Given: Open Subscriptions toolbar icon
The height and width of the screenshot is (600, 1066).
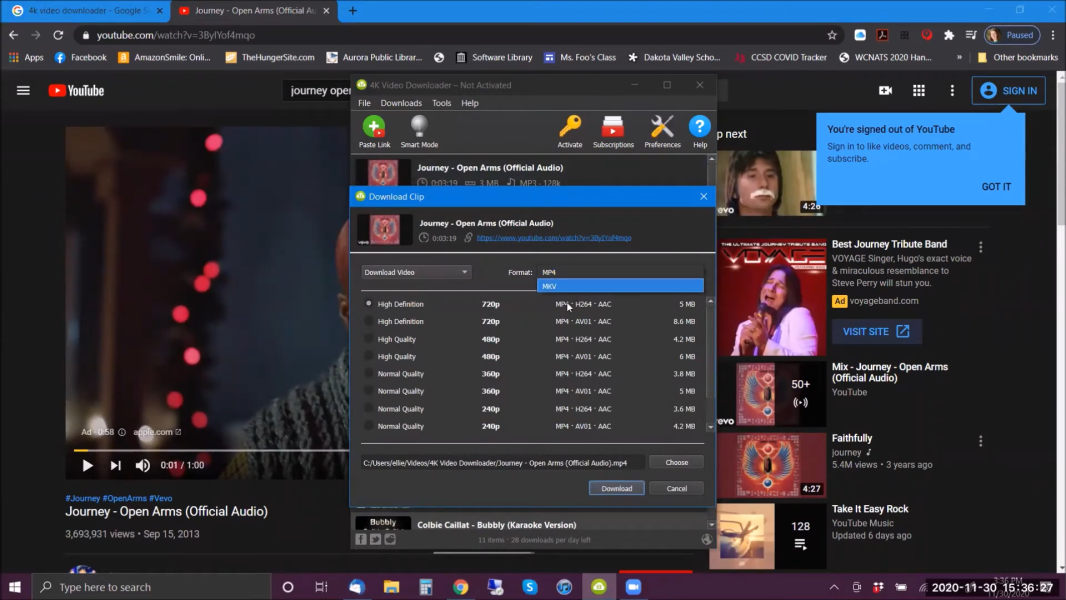Looking at the screenshot, I should 613,127.
